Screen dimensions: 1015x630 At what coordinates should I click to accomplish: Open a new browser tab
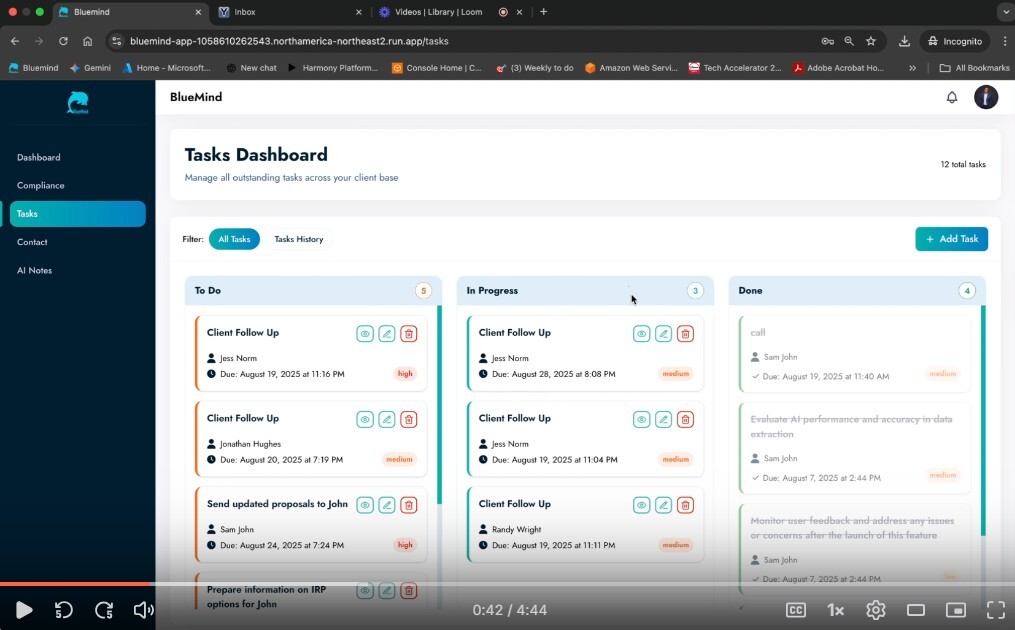click(543, 12)
